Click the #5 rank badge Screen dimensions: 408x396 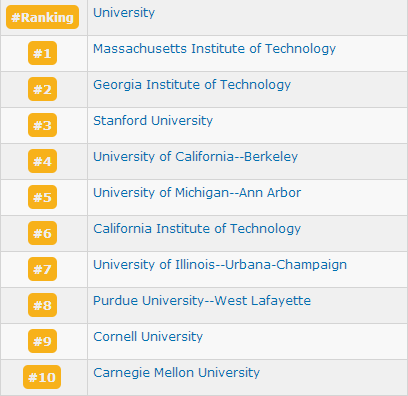pos(42,197)
